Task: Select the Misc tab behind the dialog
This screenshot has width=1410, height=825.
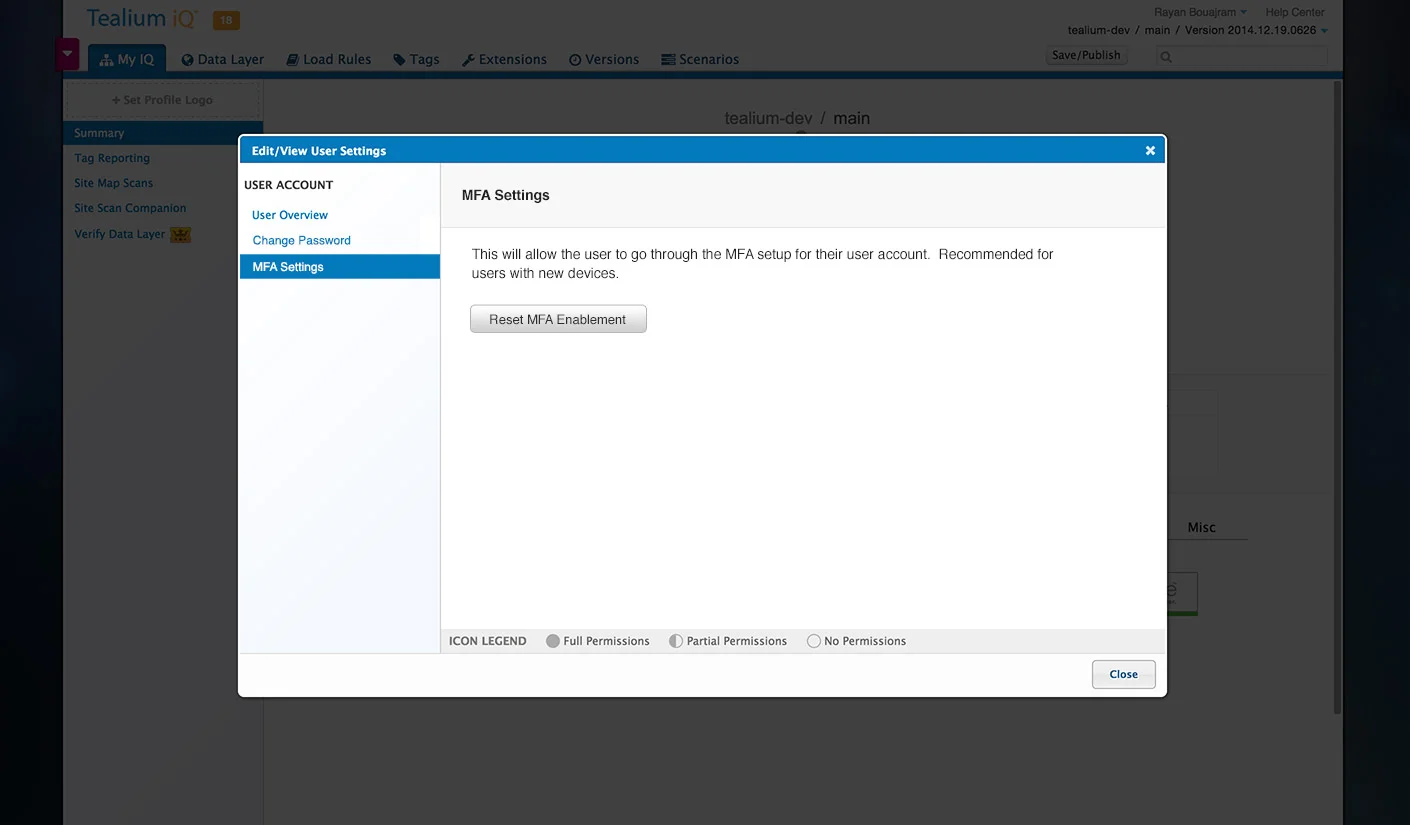Action: coord(1201,527)
